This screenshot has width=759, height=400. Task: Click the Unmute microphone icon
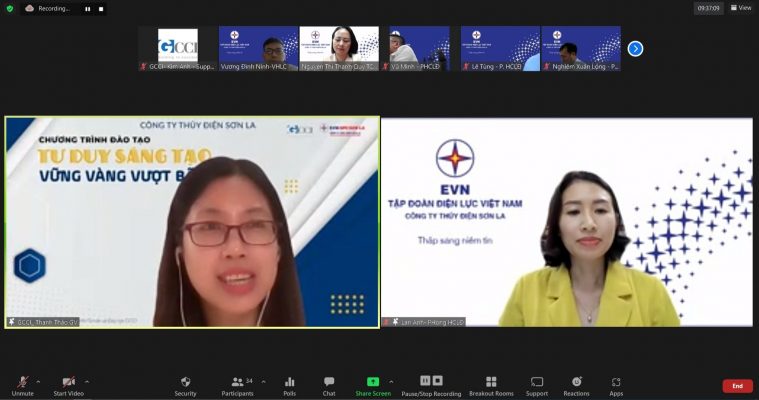click(22, 382)
